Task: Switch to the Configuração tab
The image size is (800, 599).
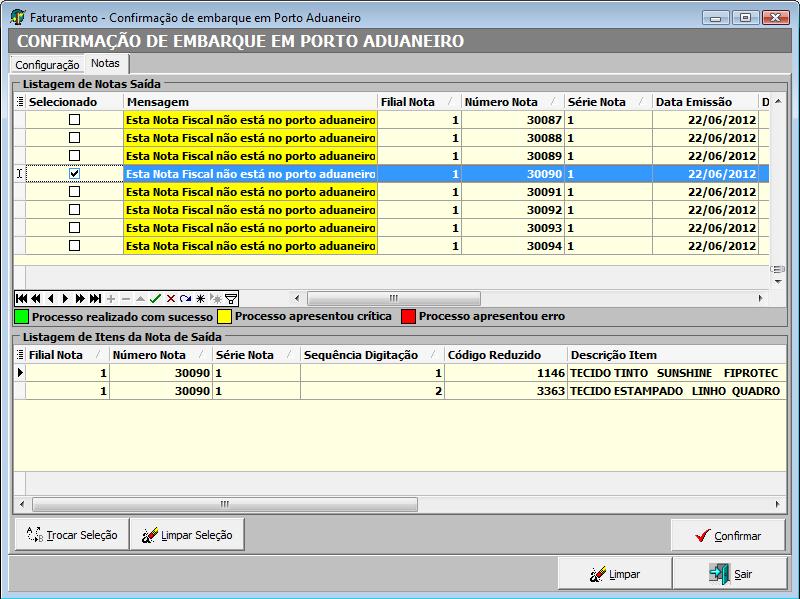Action: coord(47,64)
